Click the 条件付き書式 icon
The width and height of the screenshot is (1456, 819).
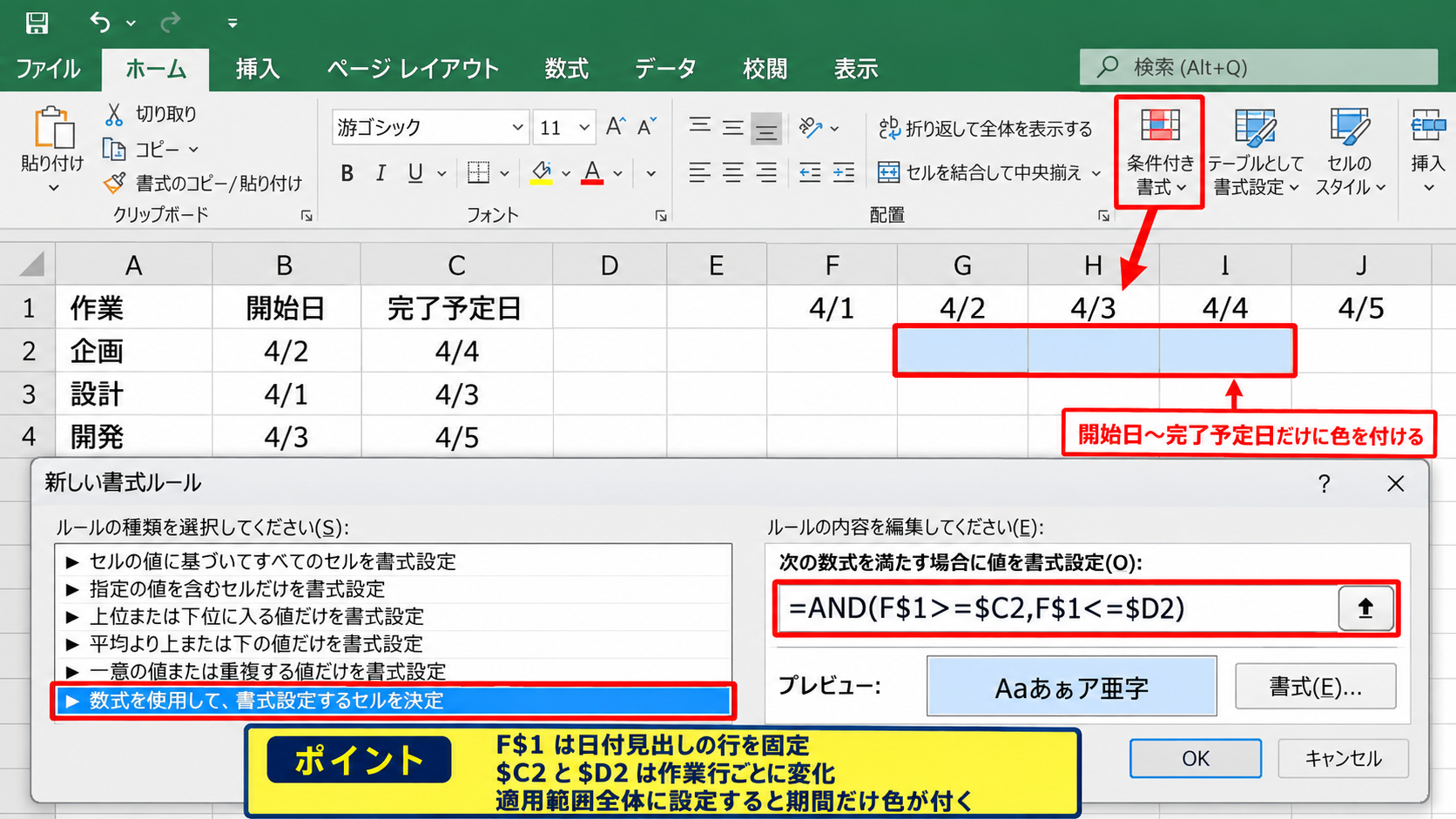point(1160,125)
